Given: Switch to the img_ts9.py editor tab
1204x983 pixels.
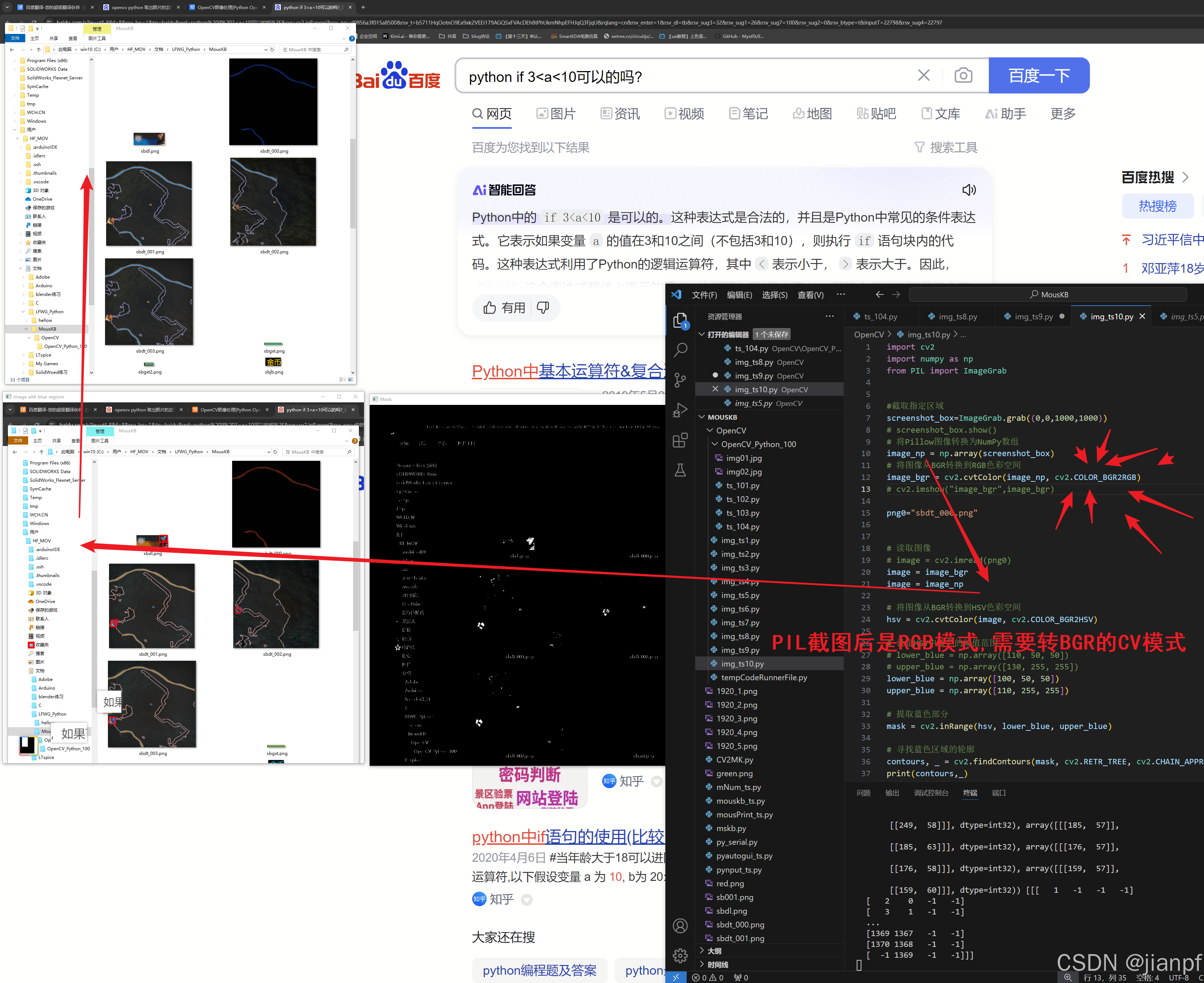Looking at the screenshot, I should 1033,316.
